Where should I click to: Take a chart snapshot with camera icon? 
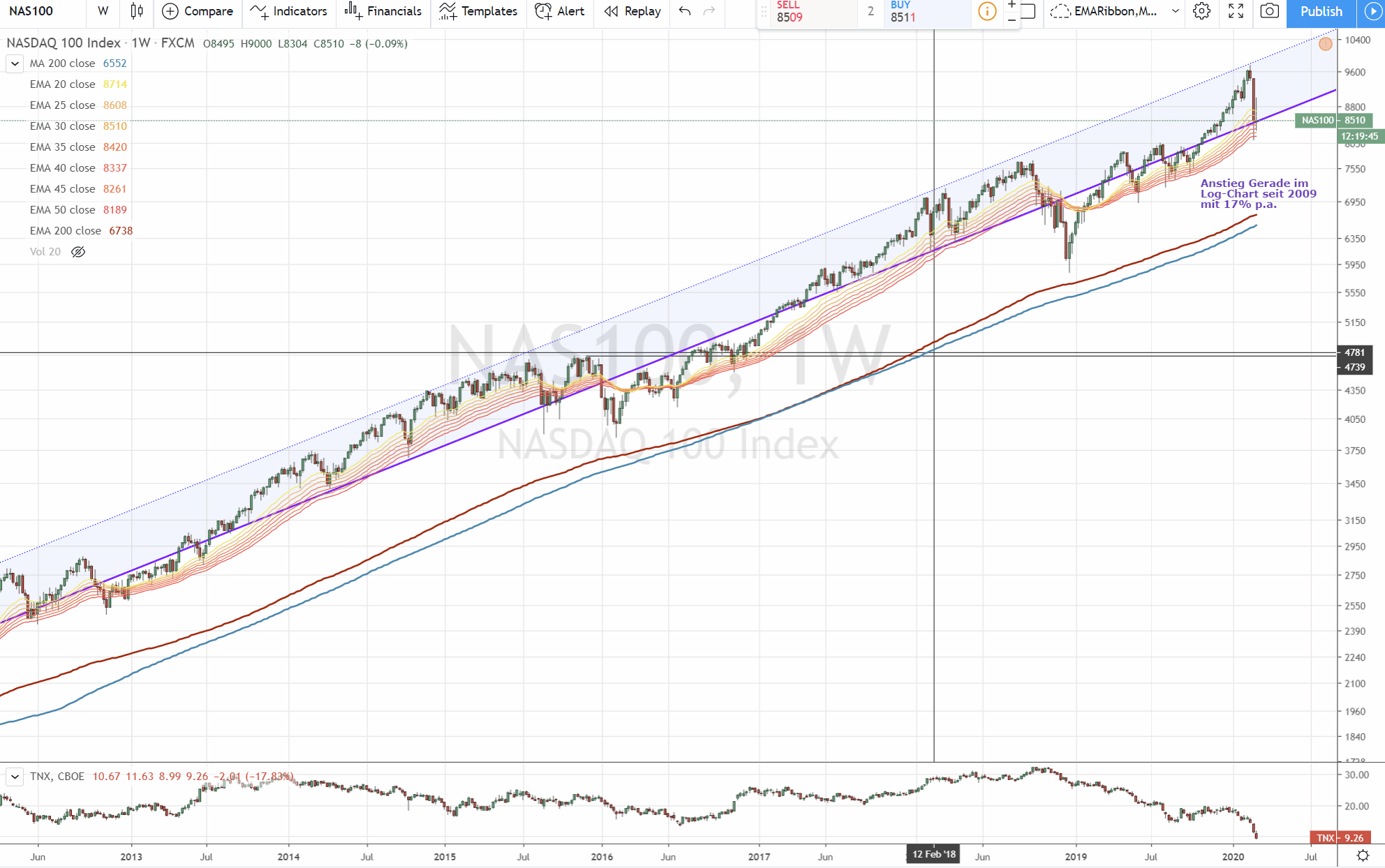click(x=1270, y=11)
